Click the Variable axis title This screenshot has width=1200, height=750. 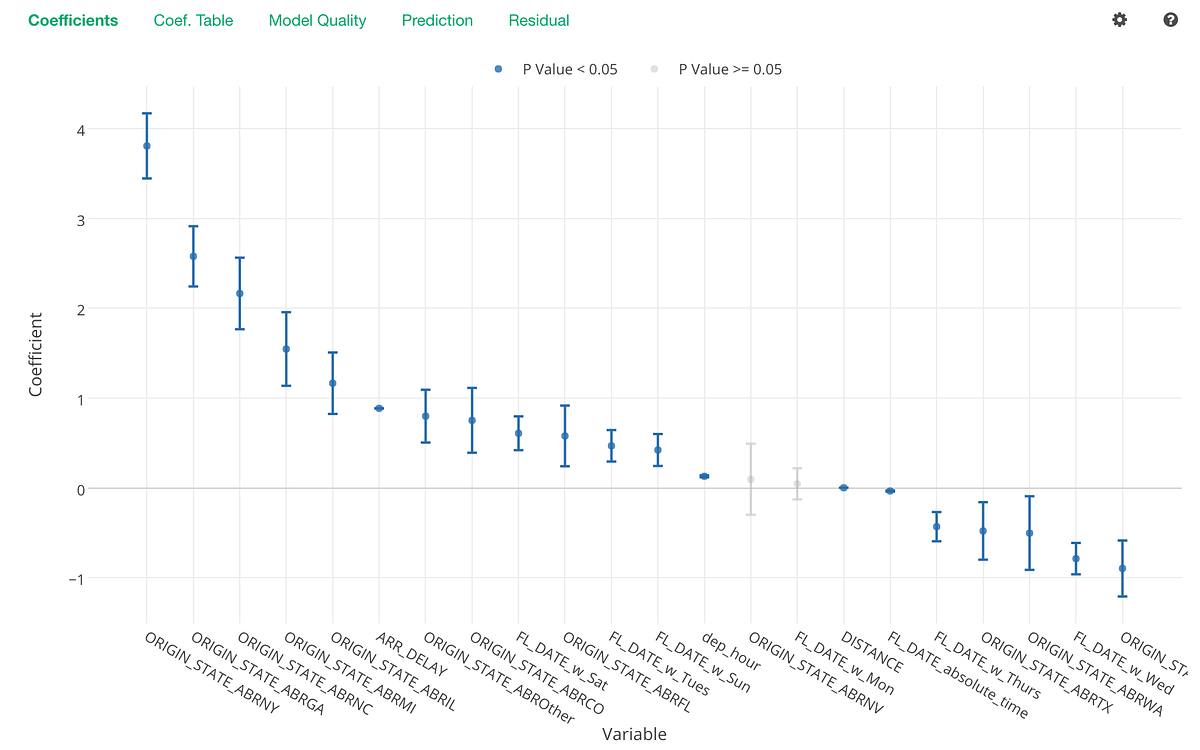(634, 733)
